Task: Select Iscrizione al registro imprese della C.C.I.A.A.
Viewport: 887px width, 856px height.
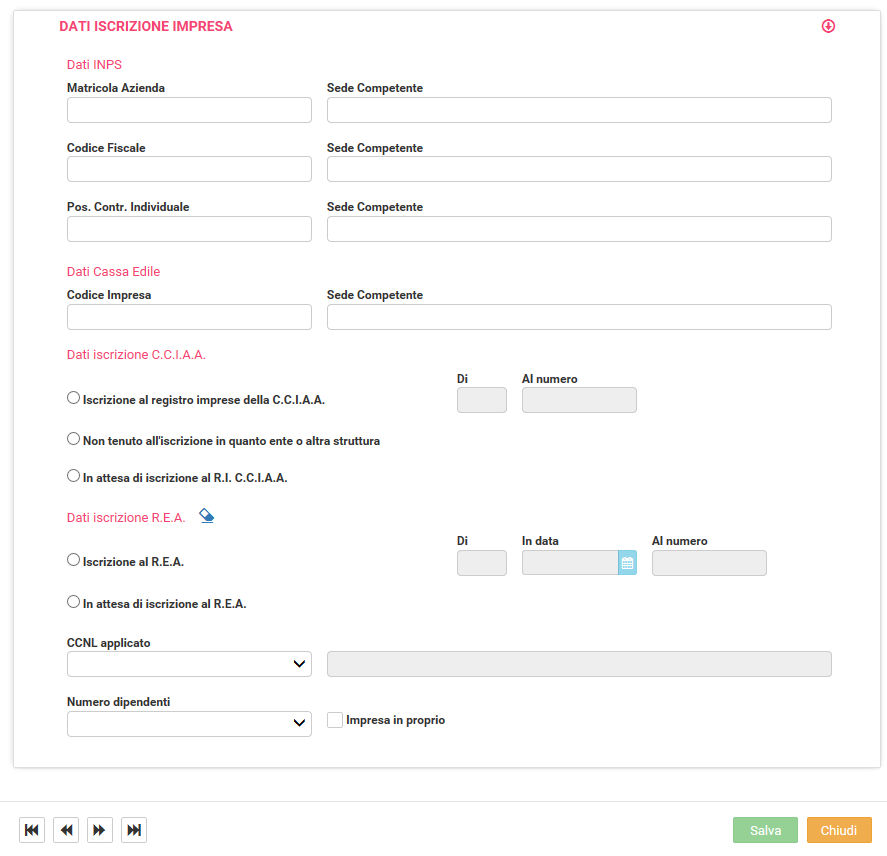Action: click(x=73, y=398)
